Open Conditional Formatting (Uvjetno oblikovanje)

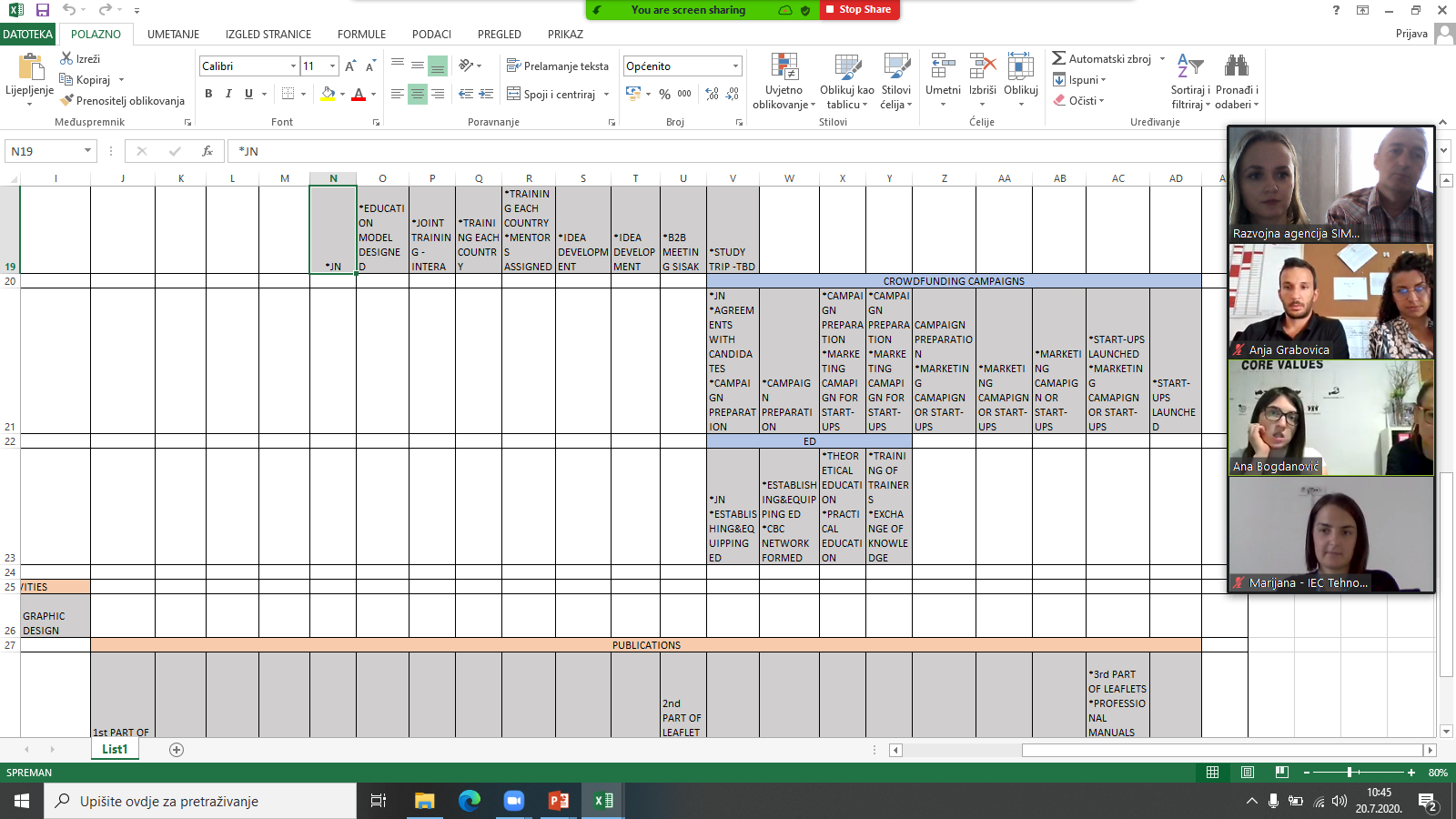pyautogui.click(x=784, y=81)
